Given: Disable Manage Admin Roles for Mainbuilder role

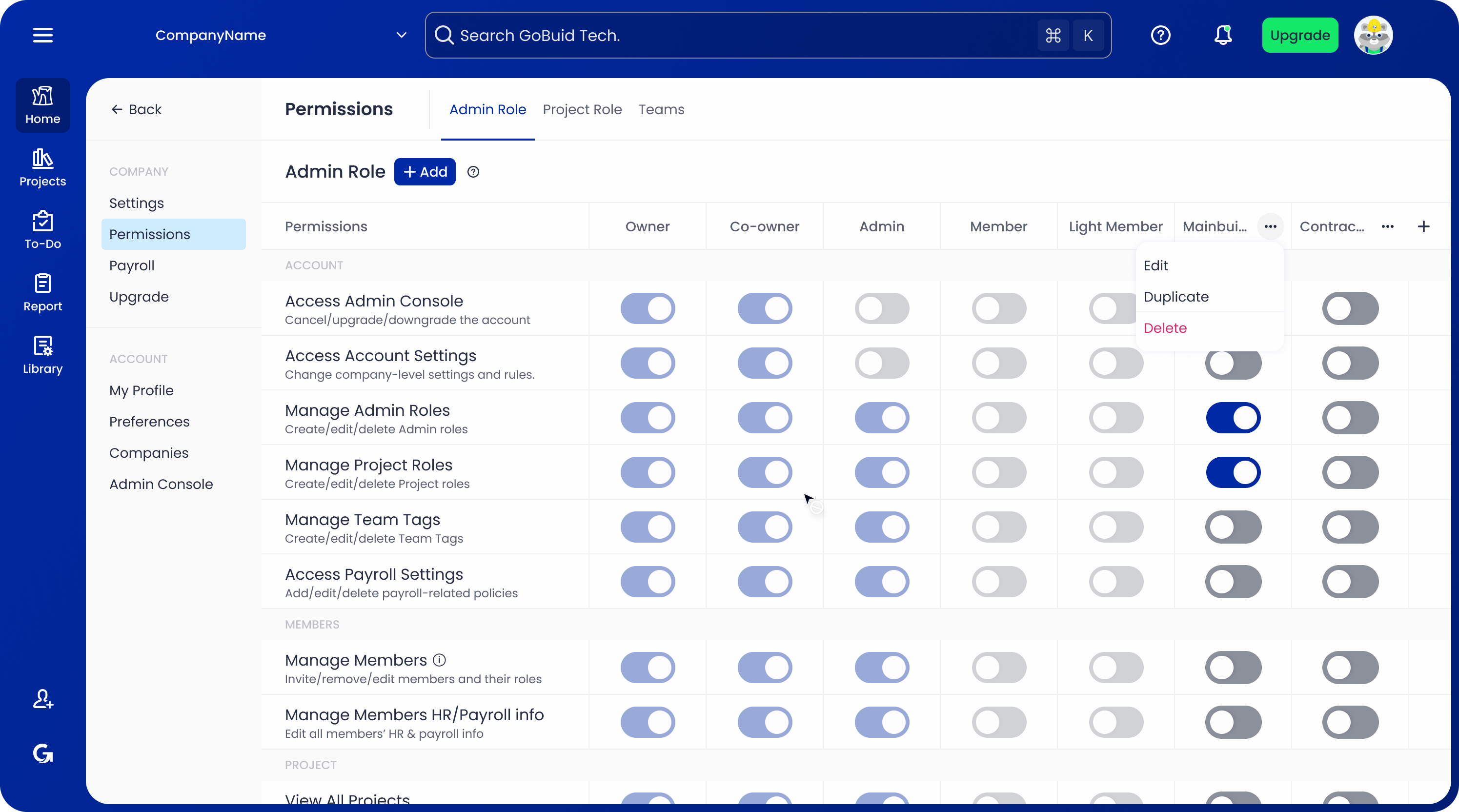Looking at the screenshot, I should [x=1233, y=418].
